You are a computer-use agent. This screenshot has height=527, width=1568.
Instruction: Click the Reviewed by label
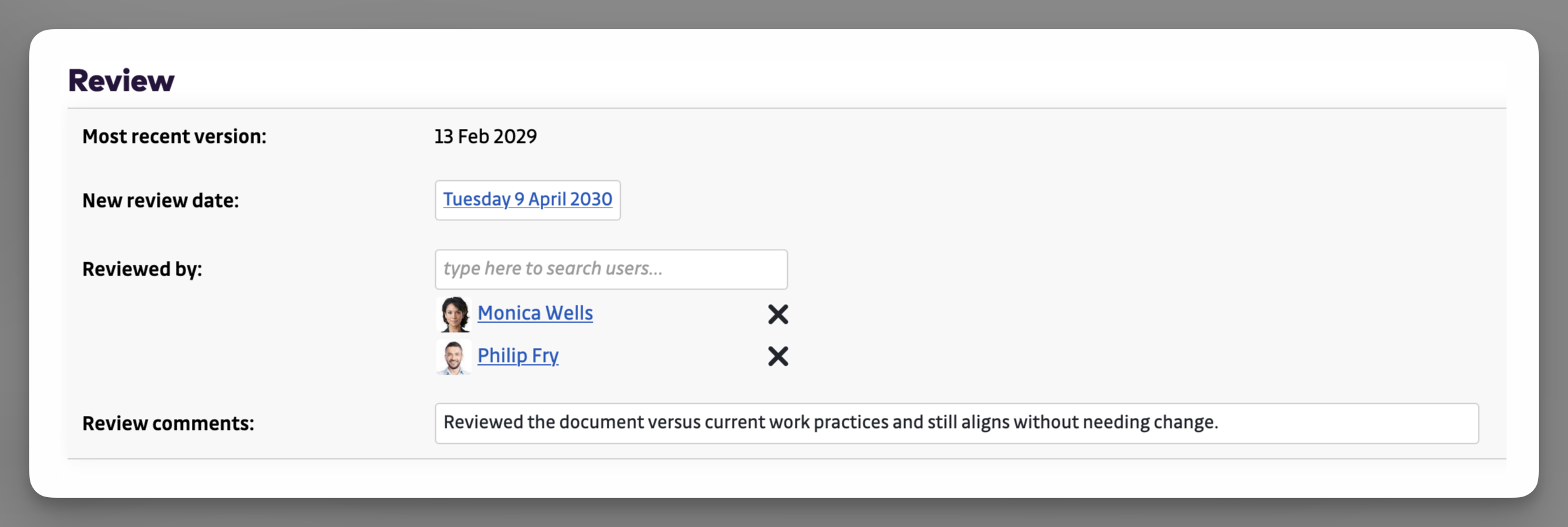tap(142, 269)
